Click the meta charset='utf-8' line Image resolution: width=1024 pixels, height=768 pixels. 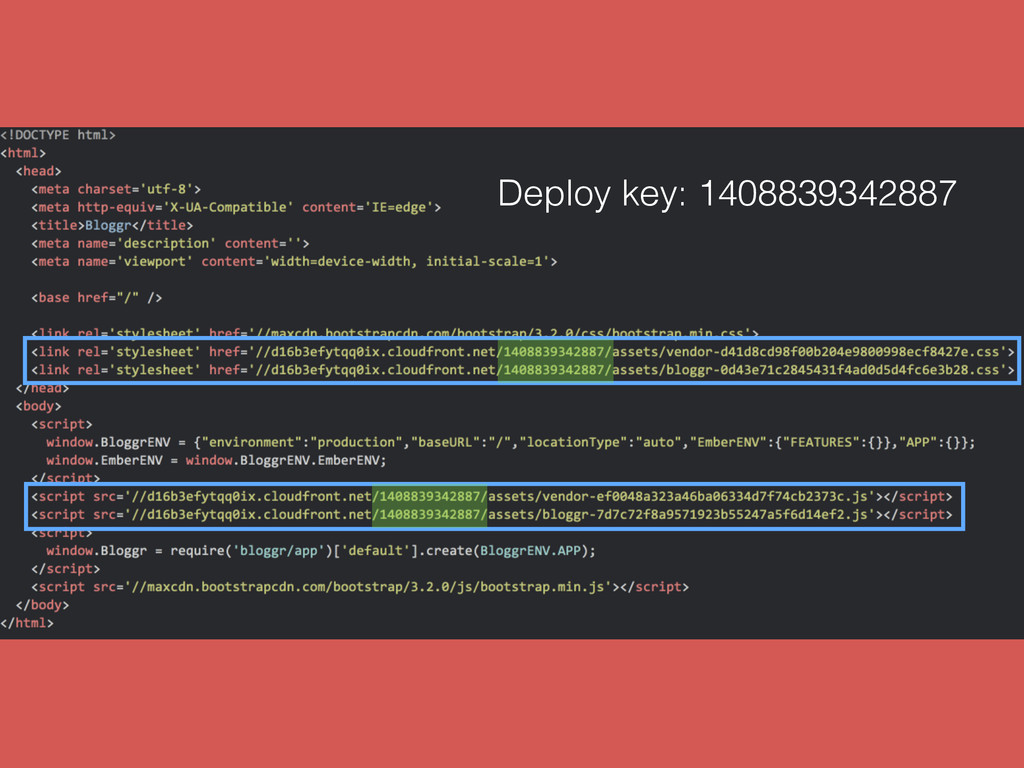(x=116, y=189)
